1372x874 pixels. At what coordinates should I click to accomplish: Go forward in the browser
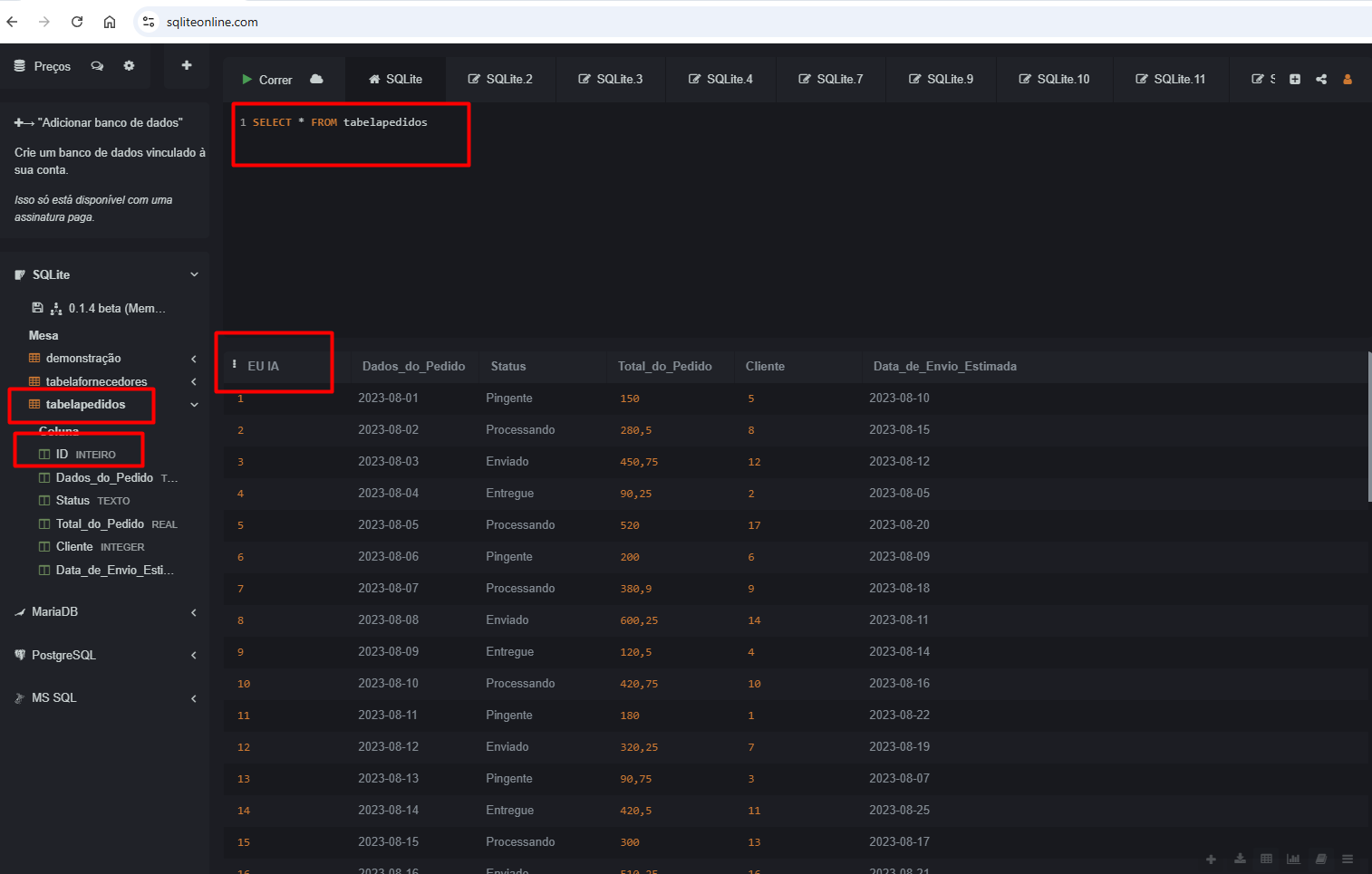(x=44, y=22)
